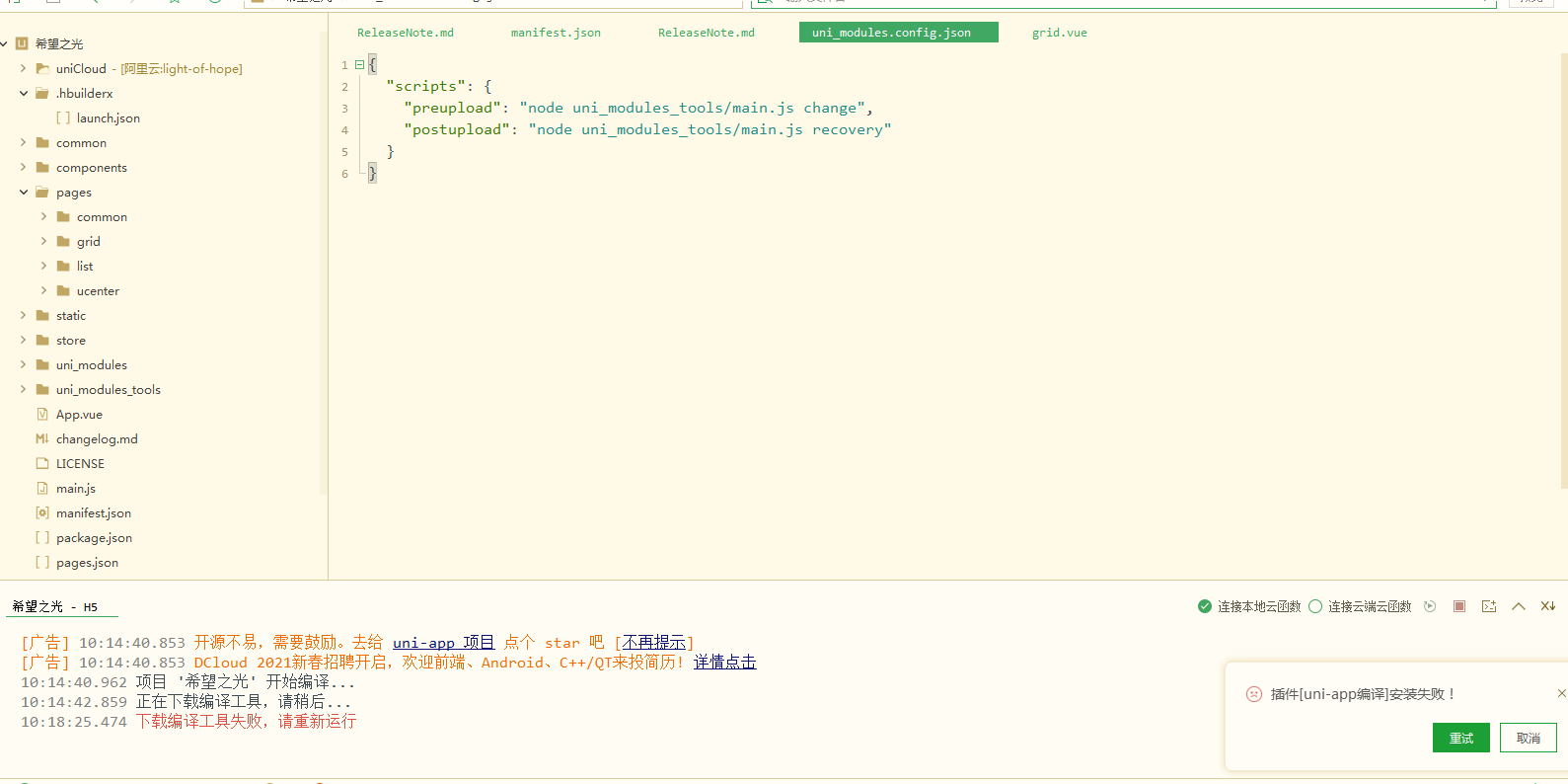Viewport: 1568px width, 784px height.
Task: Click the manifest.json file icon in tree
Action: pyautogui.click(x=42, y=513)
